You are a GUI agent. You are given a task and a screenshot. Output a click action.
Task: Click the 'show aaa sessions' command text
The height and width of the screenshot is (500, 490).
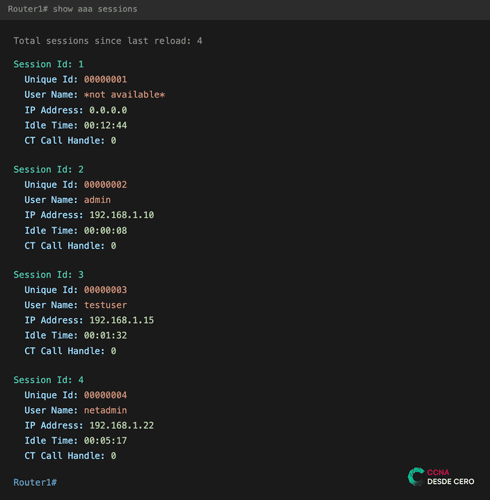coord(95,9)
